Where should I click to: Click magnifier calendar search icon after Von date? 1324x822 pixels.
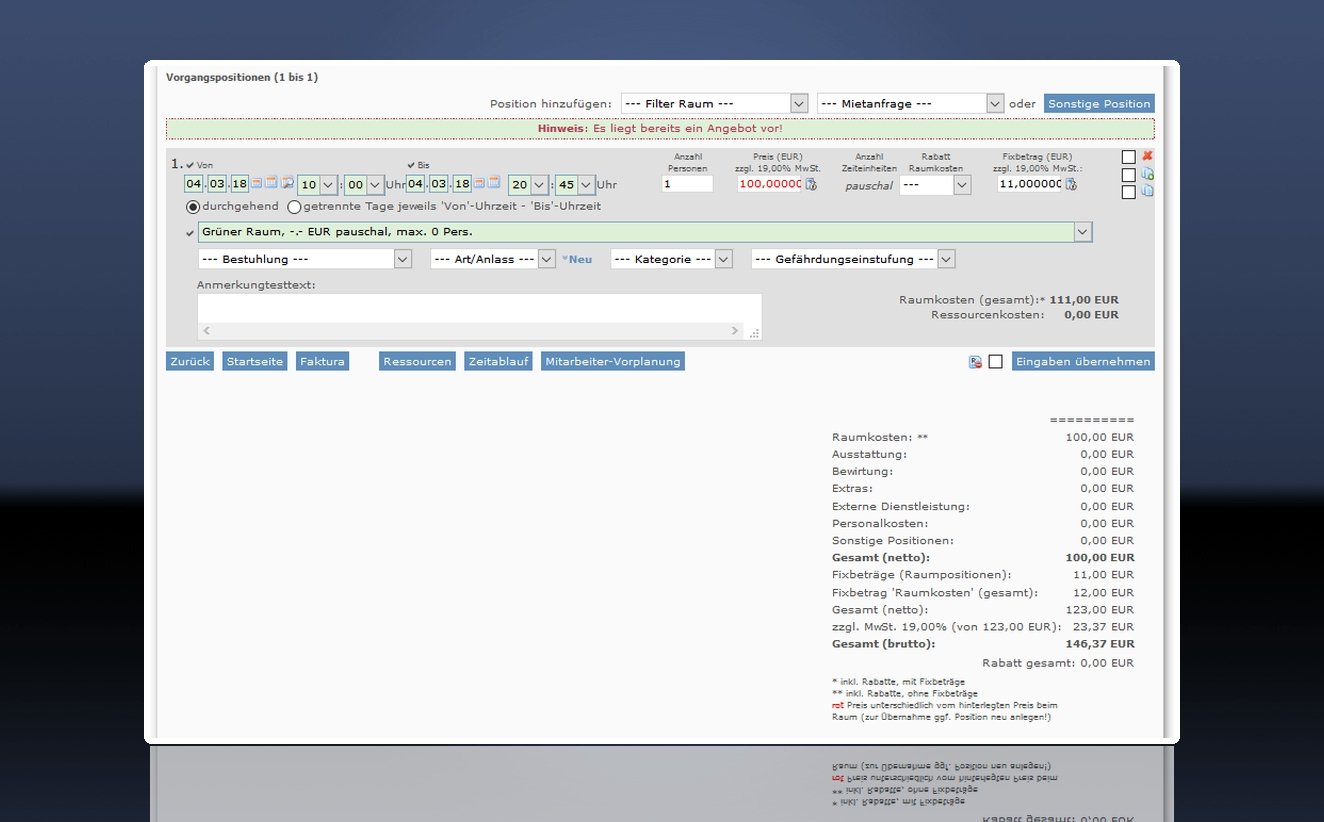pyautogui.click(x=287, y=184)
